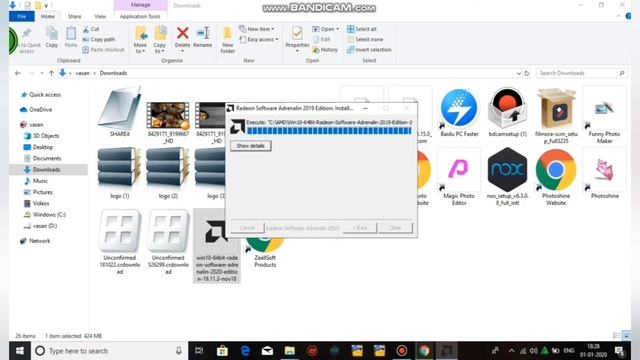Open the Application Tools tab
Viewport: 640px width, 360px height.
(140, 16)
